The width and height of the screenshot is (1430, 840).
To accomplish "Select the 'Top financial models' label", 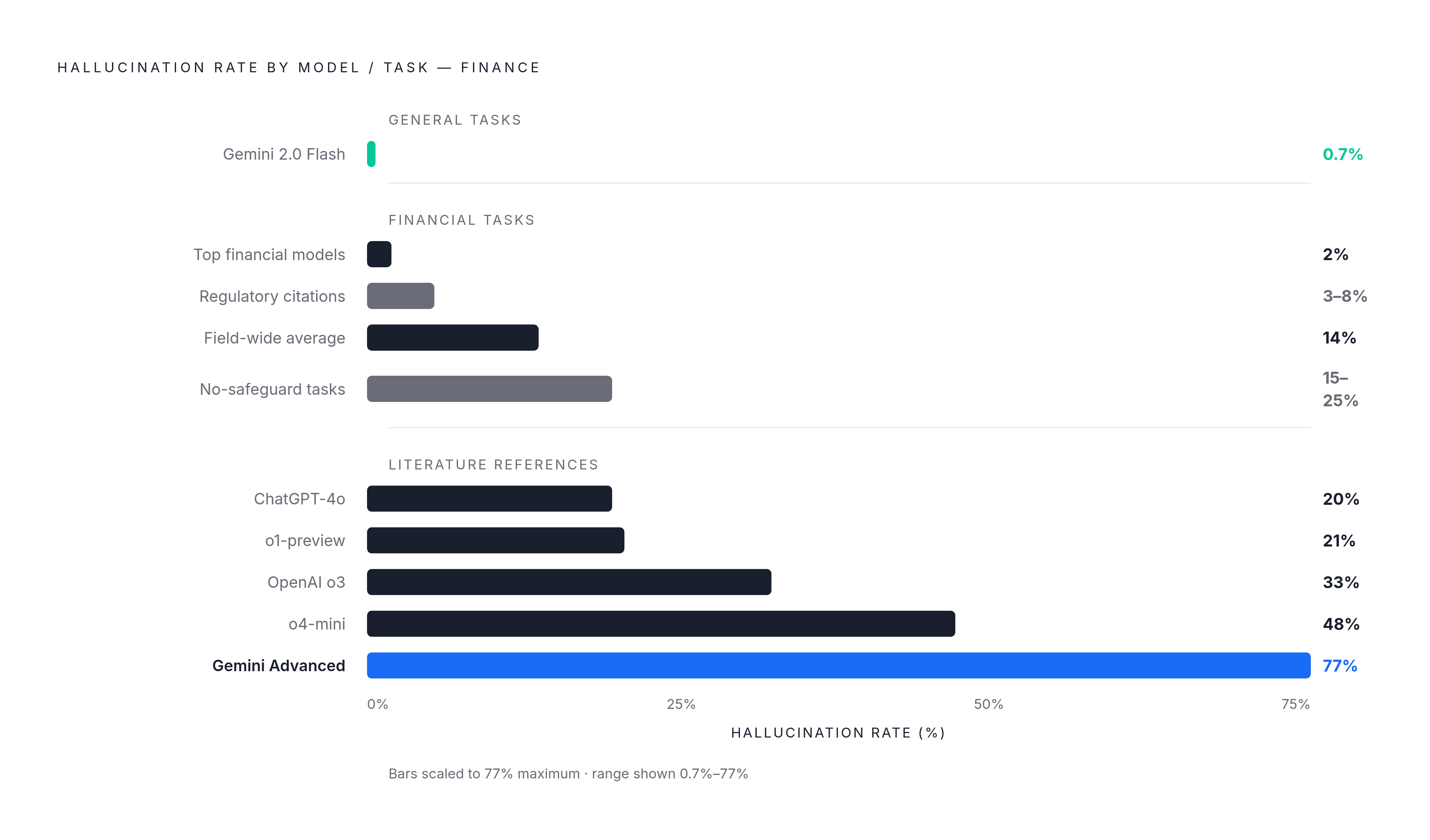I will coord(269,254).
